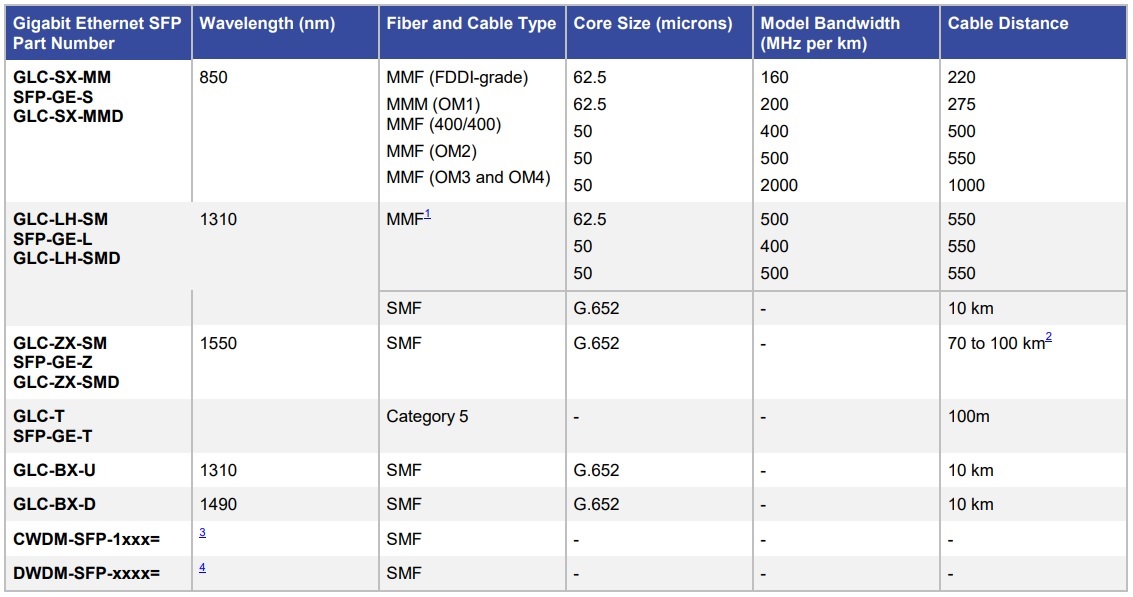Click the Gigabit Ethernet SFP Part Number header
This screenshot has width=1133, height=597.
pyautogui.click(x=97, y=33)
